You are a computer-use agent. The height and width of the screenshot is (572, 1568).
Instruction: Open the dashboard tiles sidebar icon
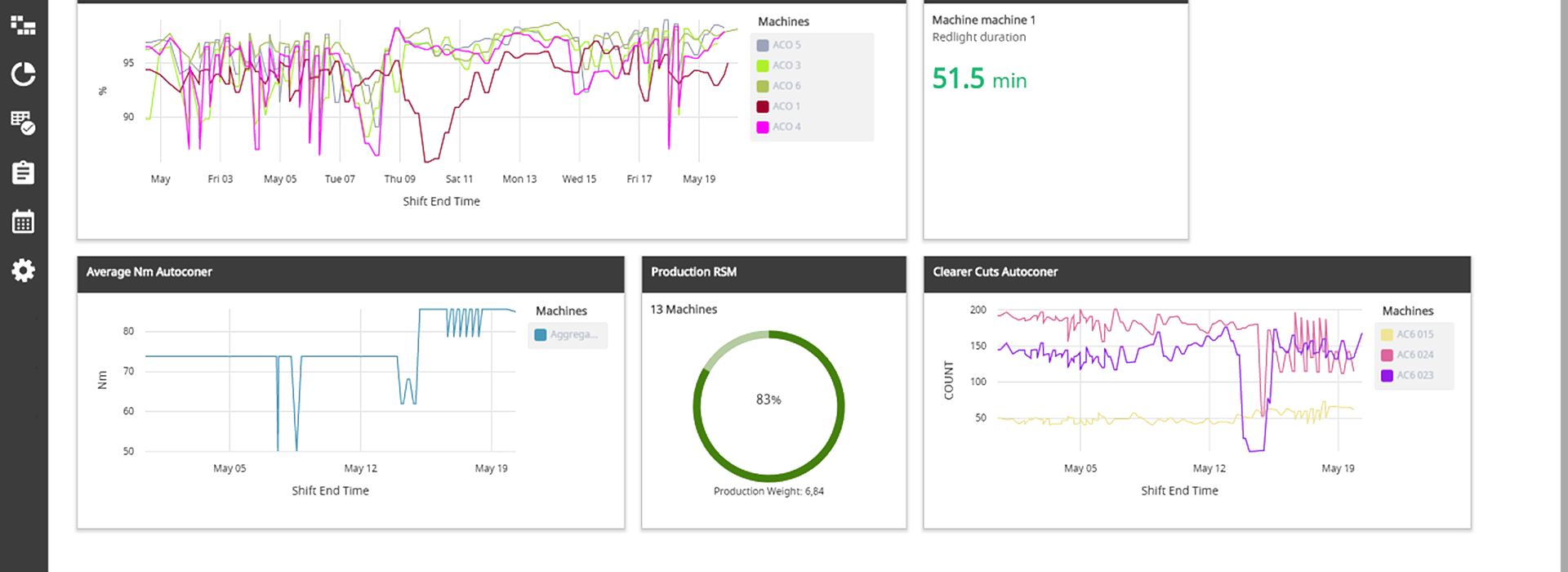(x=23, y=25)
